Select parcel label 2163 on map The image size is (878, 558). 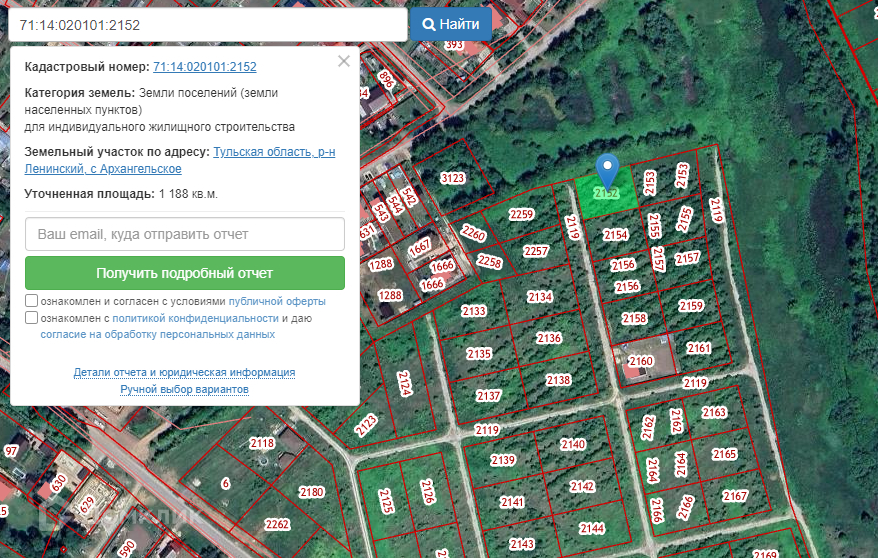[714, 412]
